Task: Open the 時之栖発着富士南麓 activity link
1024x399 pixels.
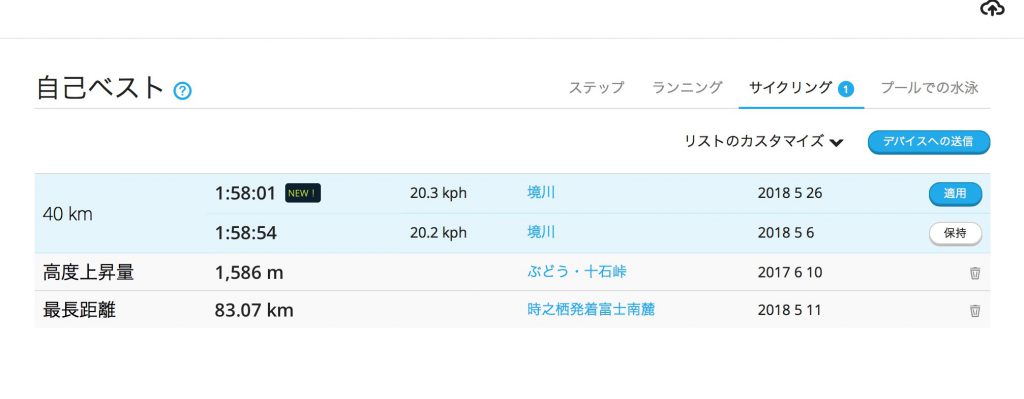Action: click(591, 310)
